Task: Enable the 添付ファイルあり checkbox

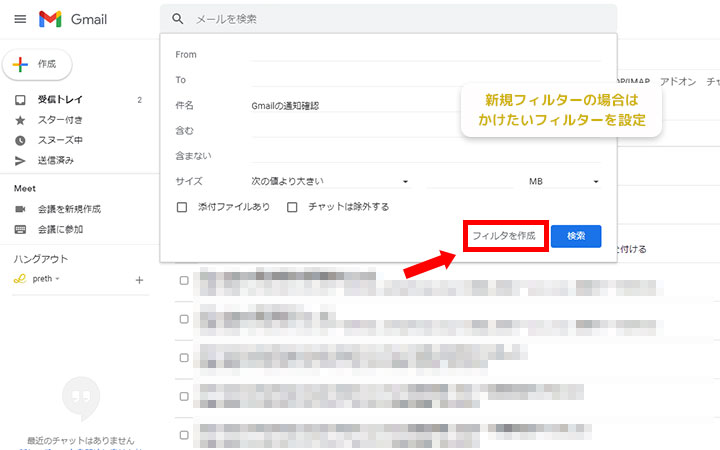Action: pos(182,207)
